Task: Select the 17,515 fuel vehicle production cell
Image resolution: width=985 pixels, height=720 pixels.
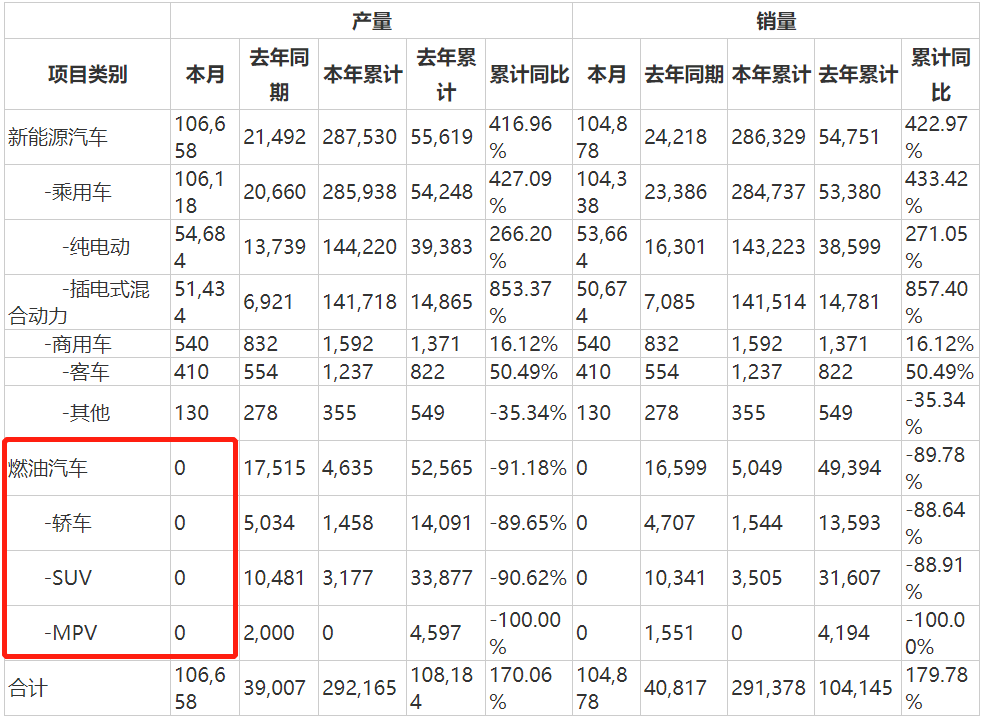Action: coord(274,468)
